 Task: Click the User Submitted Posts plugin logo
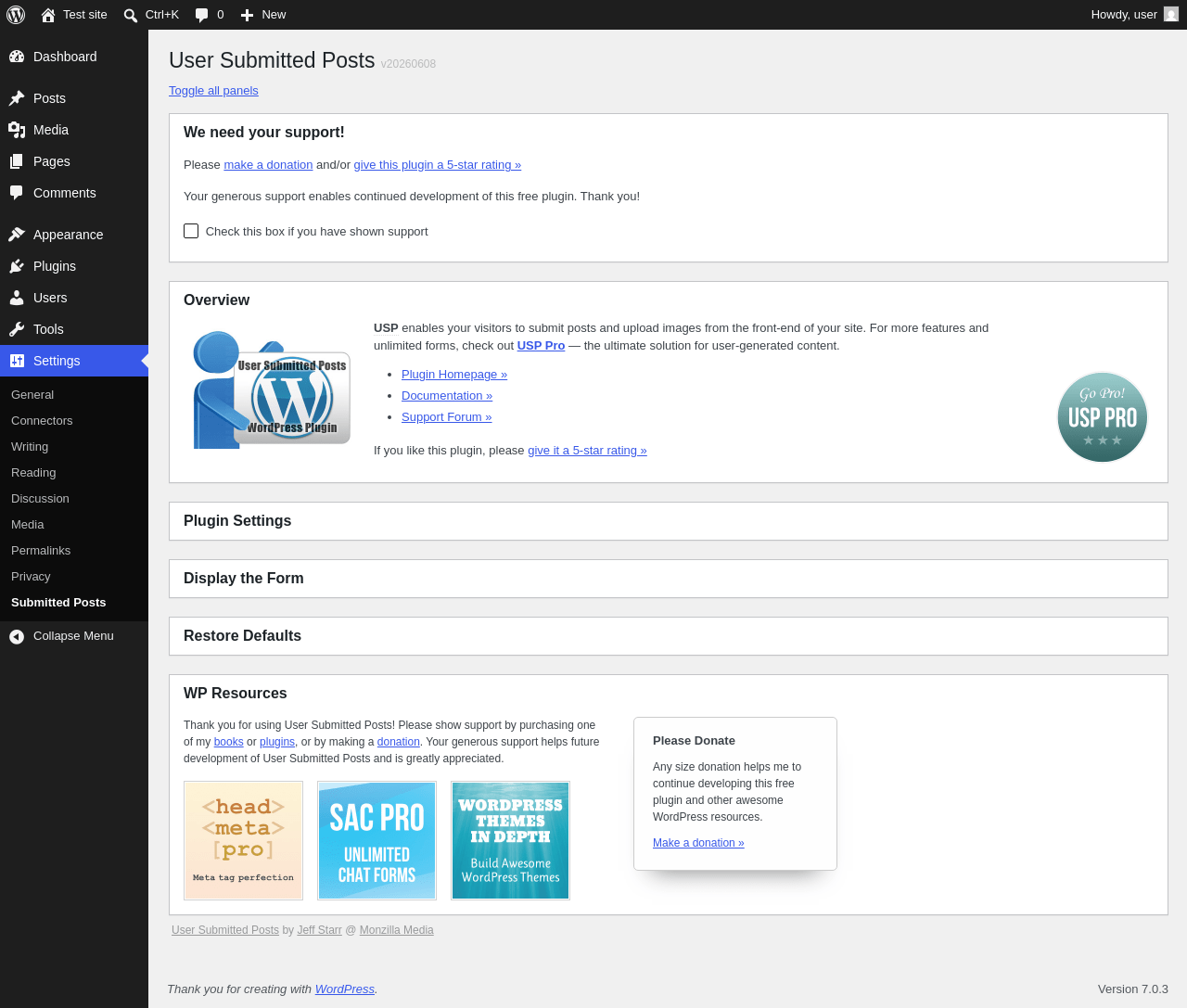271,389
